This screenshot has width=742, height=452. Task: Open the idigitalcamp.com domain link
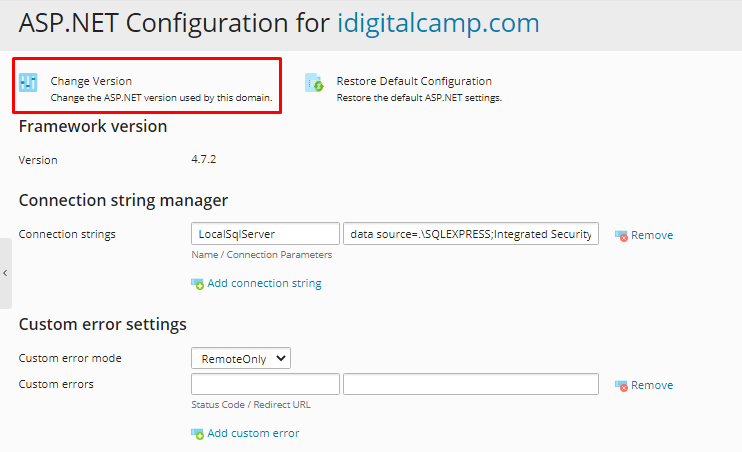(x=438, y=23)
